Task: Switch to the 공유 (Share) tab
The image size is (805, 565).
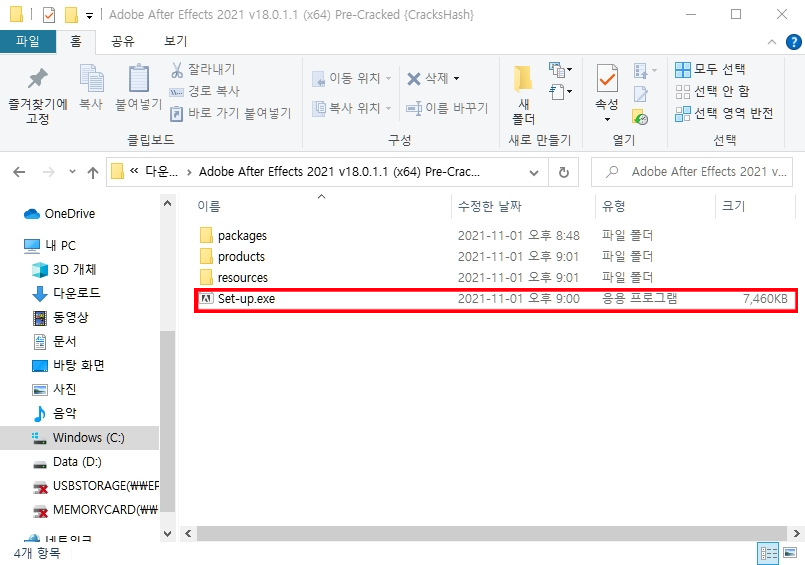Action: pyautogui.click(x=123, y=41)
